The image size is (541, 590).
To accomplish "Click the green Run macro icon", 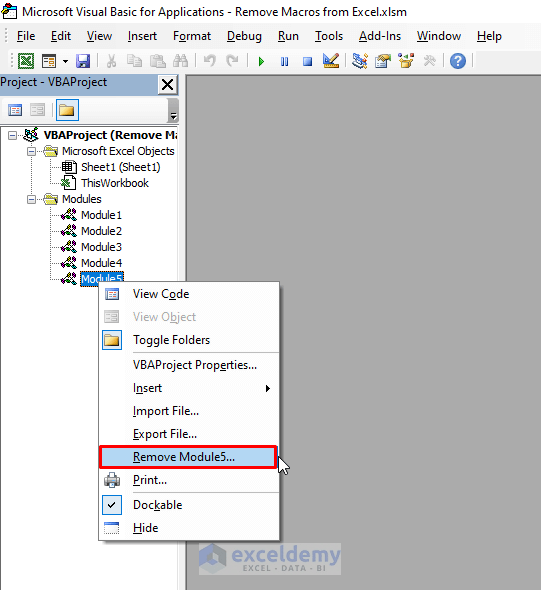I will [261, 61].
